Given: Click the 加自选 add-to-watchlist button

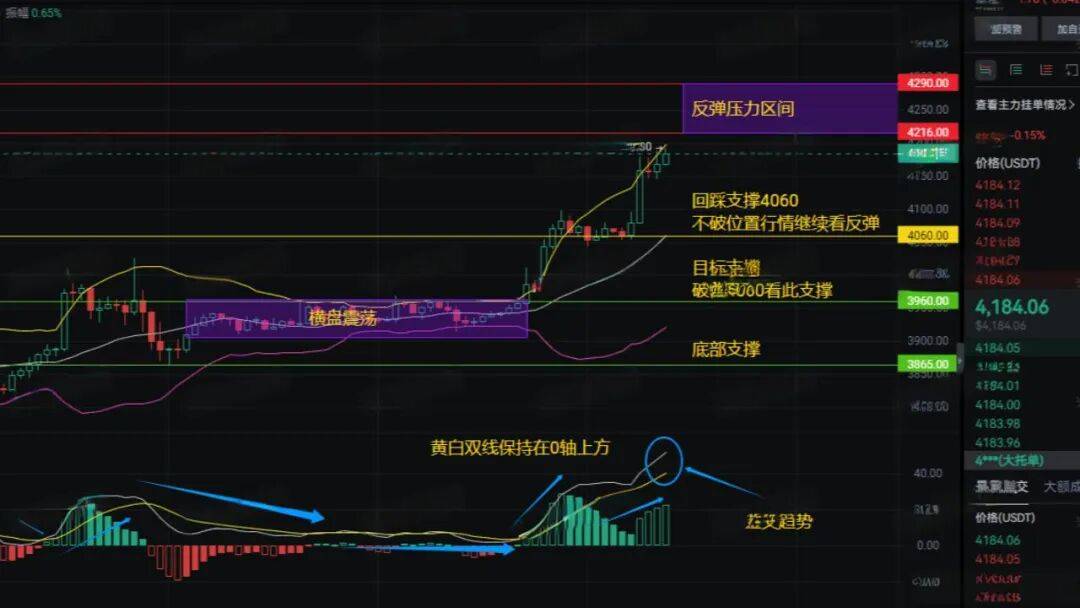Looking at the screenshot, I should pos(1060,29).
